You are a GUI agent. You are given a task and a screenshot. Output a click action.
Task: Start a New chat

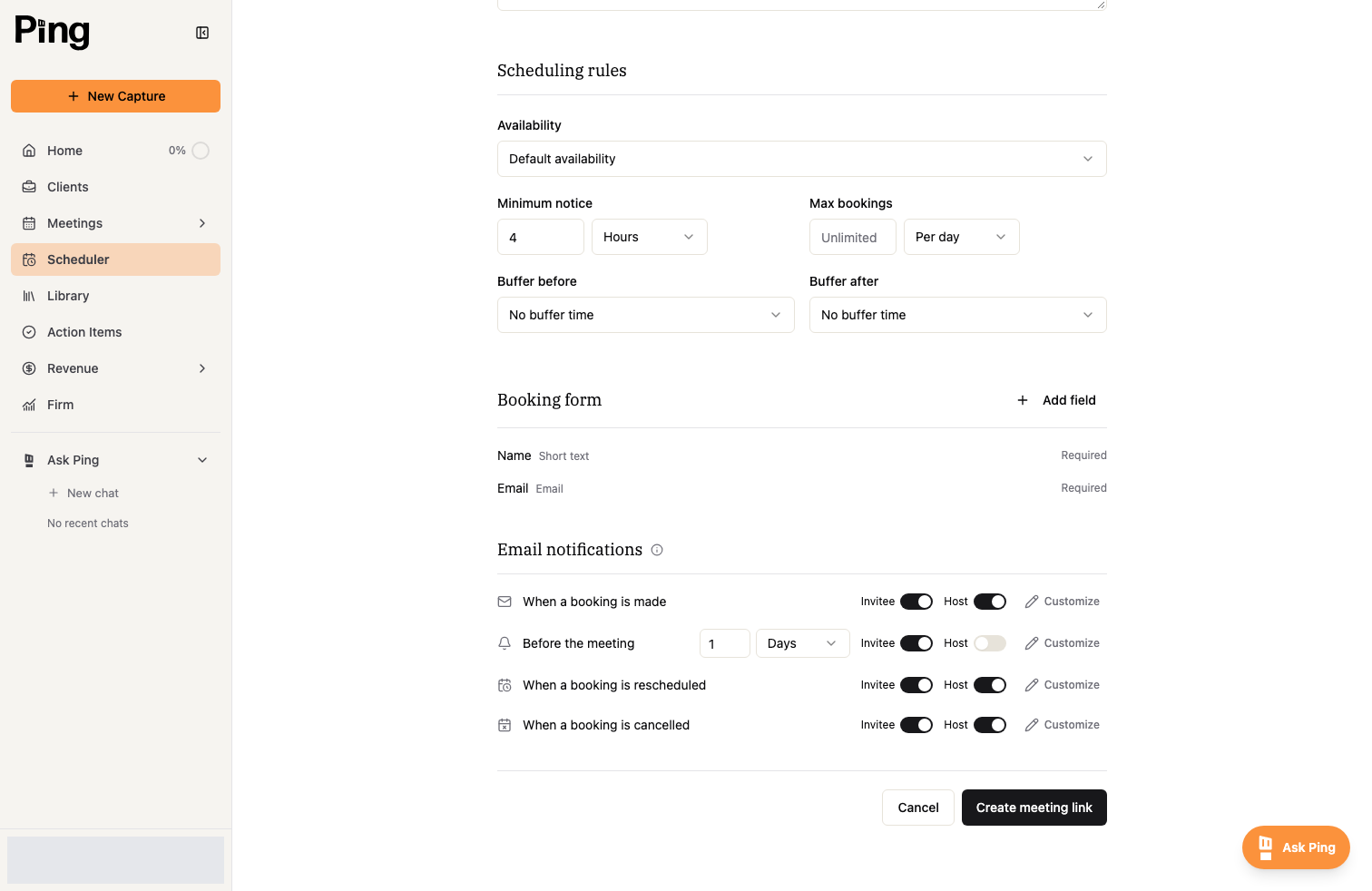tap(83, 493)
